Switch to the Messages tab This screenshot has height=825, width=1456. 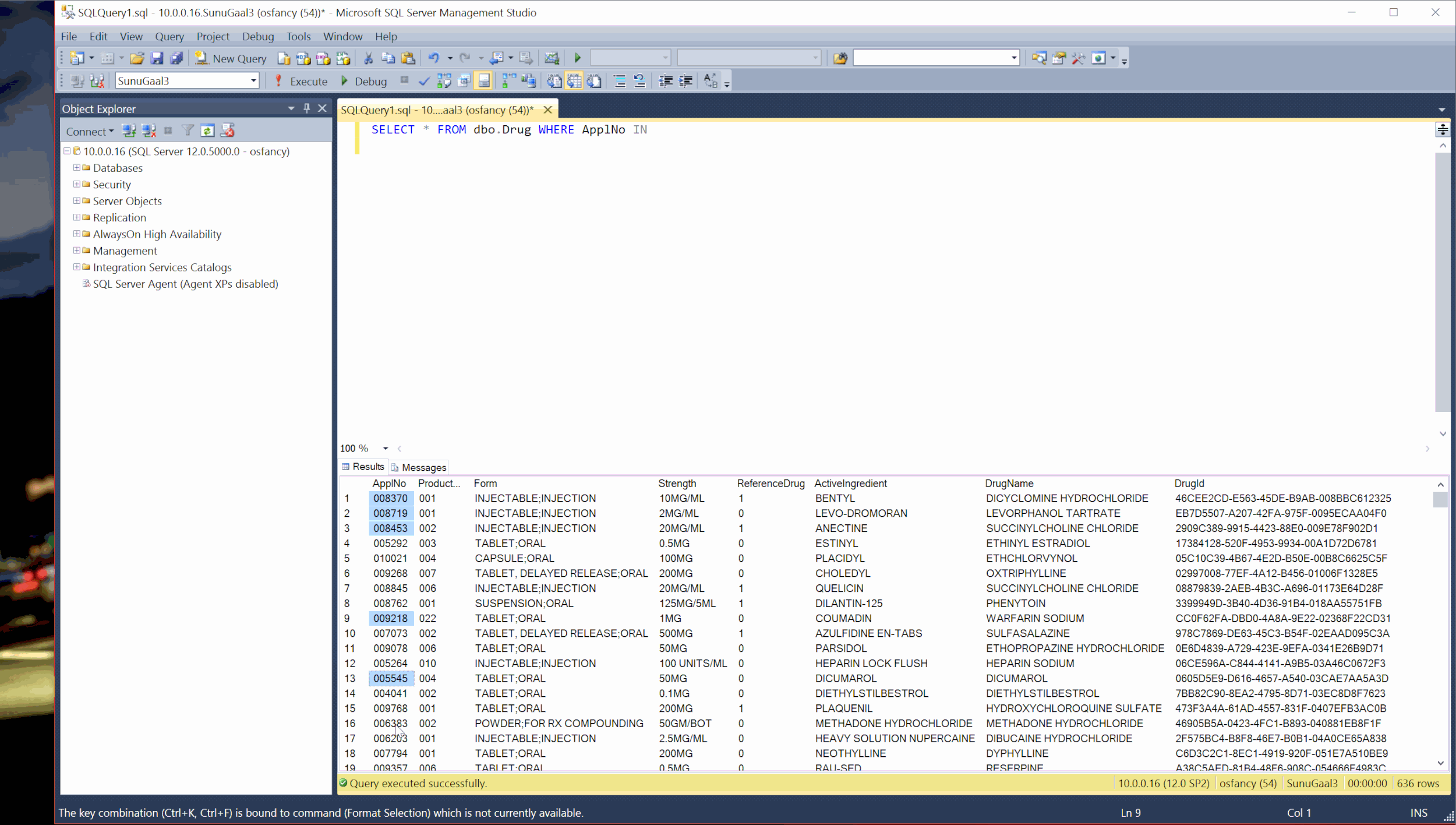click(x=419, y=467)
